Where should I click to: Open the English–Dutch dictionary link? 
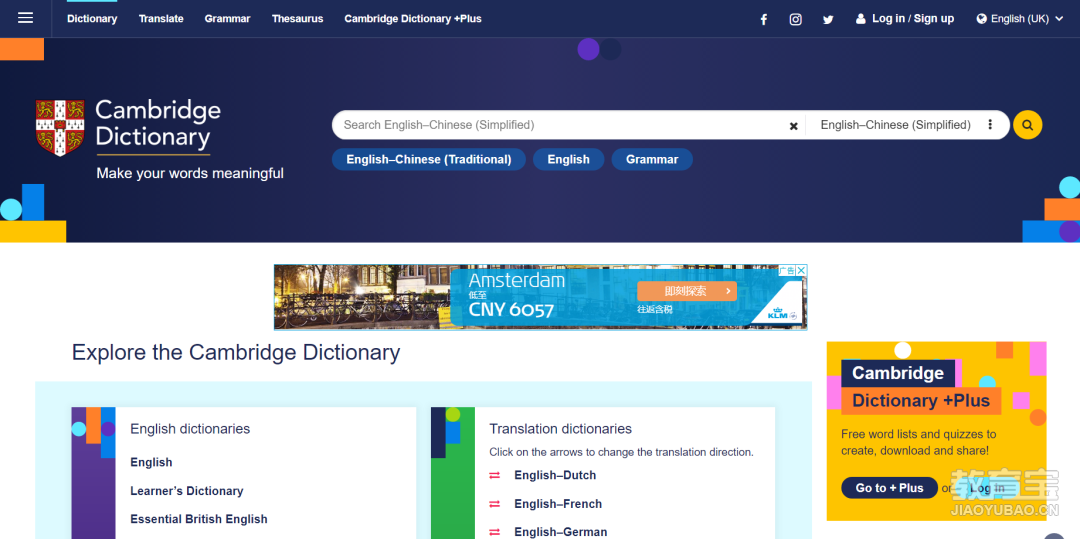point(555,476)
